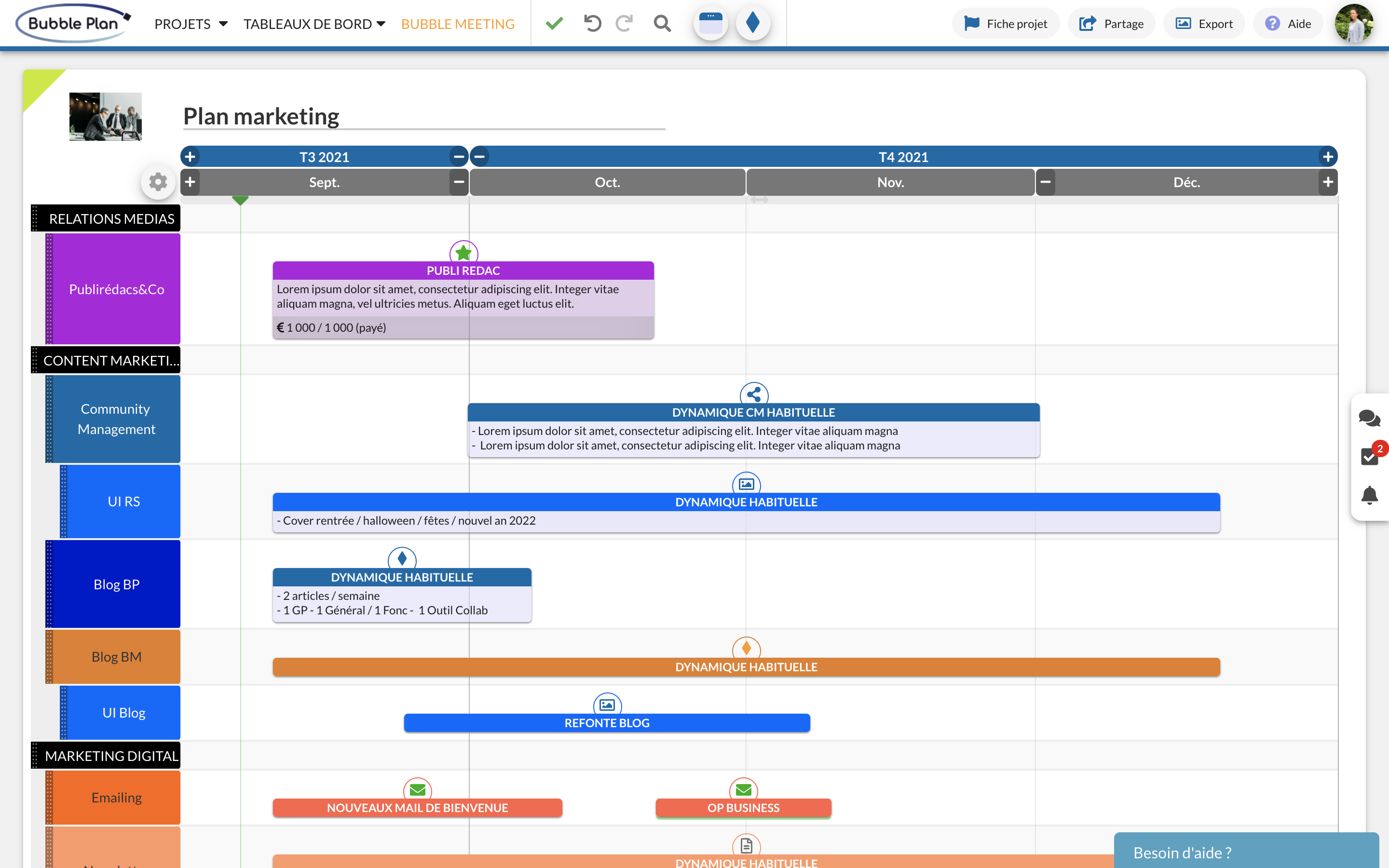Redo the last undone action
Screen dimensions: 1389x868
pyautogui.click(x=624, y=24)
